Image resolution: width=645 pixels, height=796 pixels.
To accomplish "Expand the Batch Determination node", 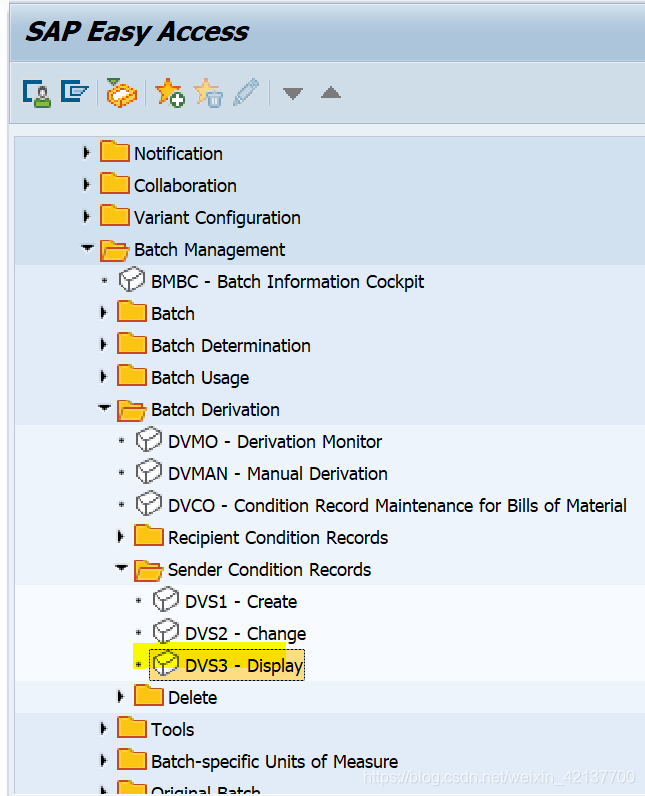I will 103,344.
